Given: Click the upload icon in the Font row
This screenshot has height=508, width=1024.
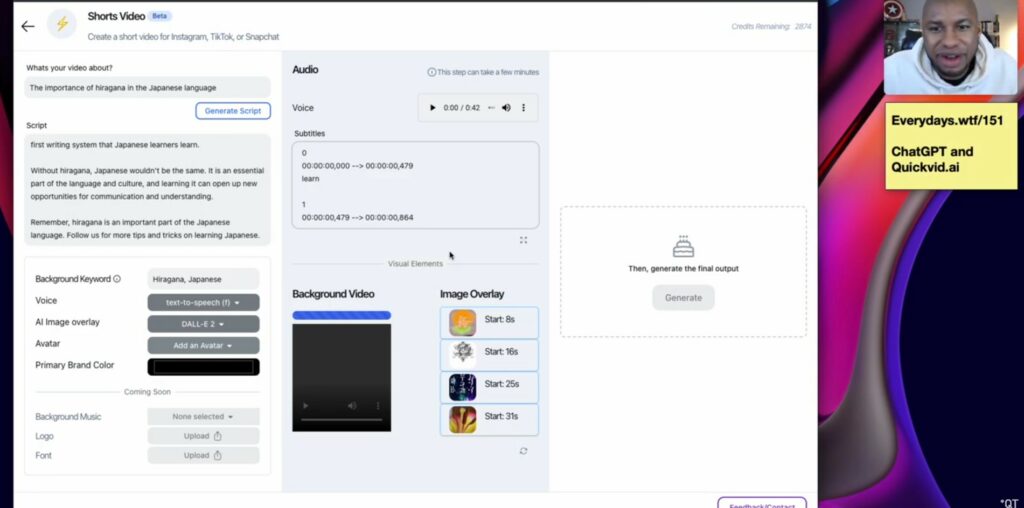Looking at the screenshot, I should click(217, 455).
